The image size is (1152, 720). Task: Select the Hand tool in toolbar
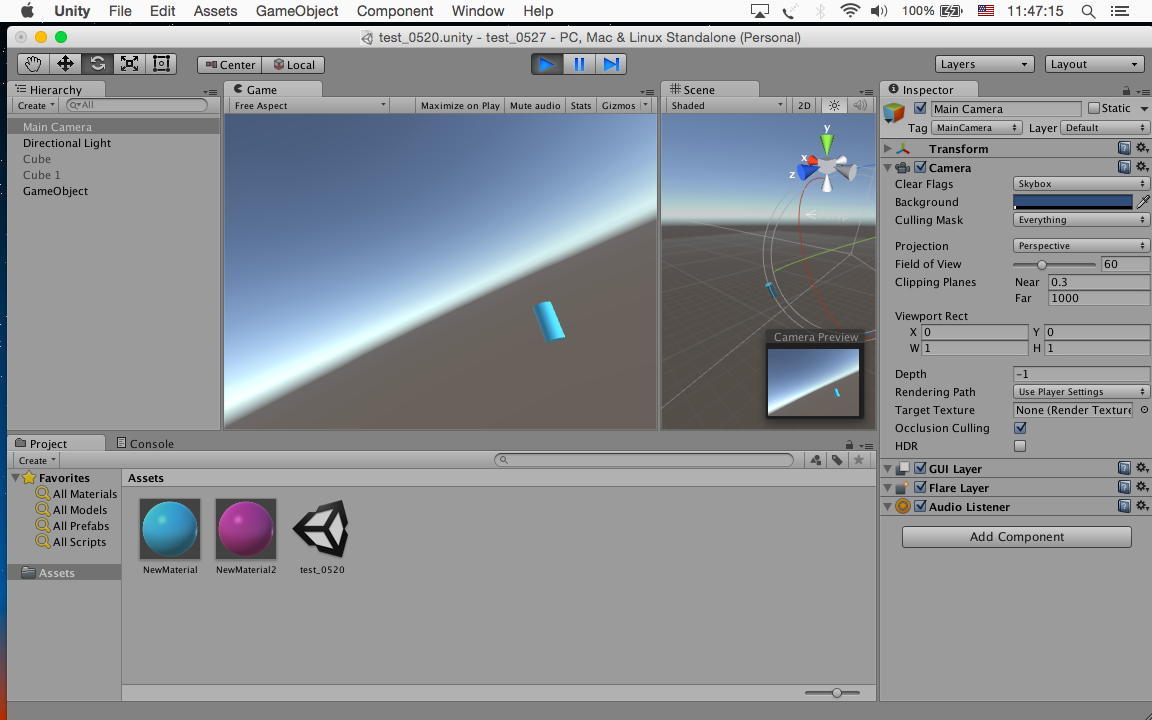[33, 64]
